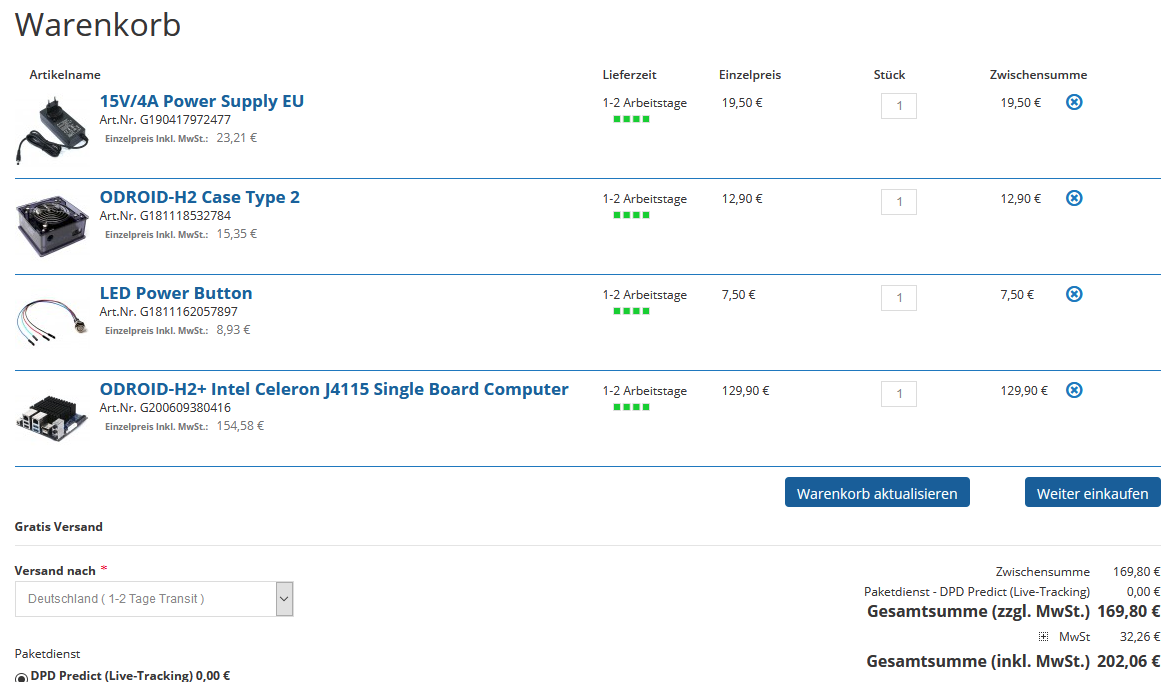Screen dimensions: 1174x682
Task: Click the Gratis Versand label
Action: (x=58, y=526)
